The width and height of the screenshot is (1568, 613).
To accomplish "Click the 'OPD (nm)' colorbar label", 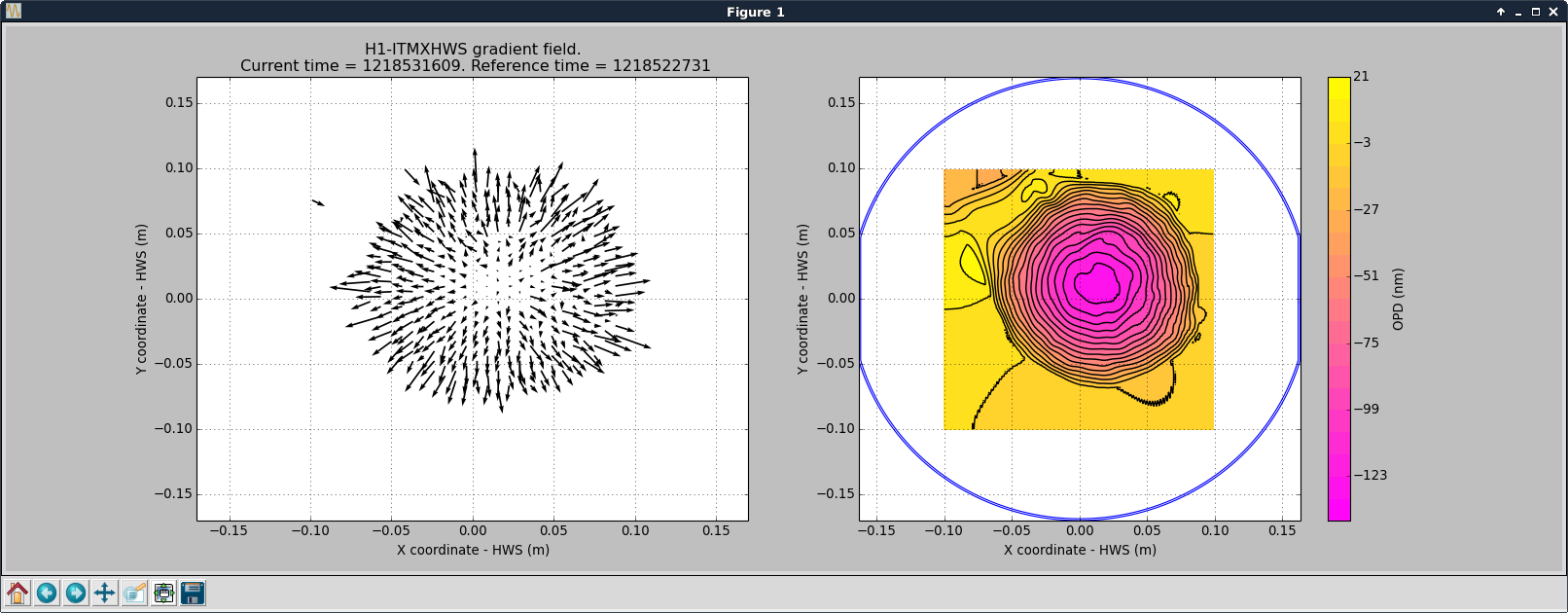I will [x=1398, y=299].
